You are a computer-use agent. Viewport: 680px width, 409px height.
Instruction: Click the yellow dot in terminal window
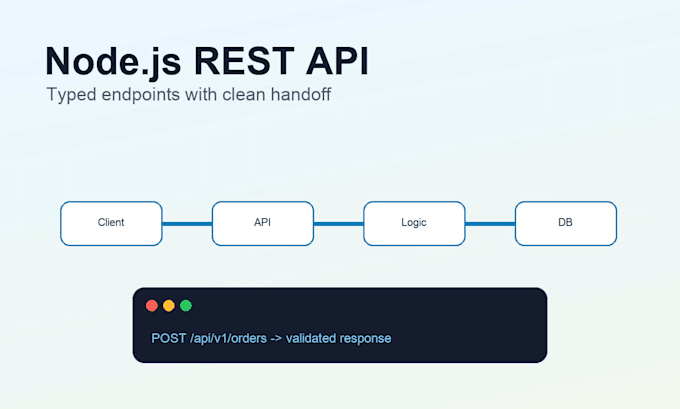coord(169,306)
